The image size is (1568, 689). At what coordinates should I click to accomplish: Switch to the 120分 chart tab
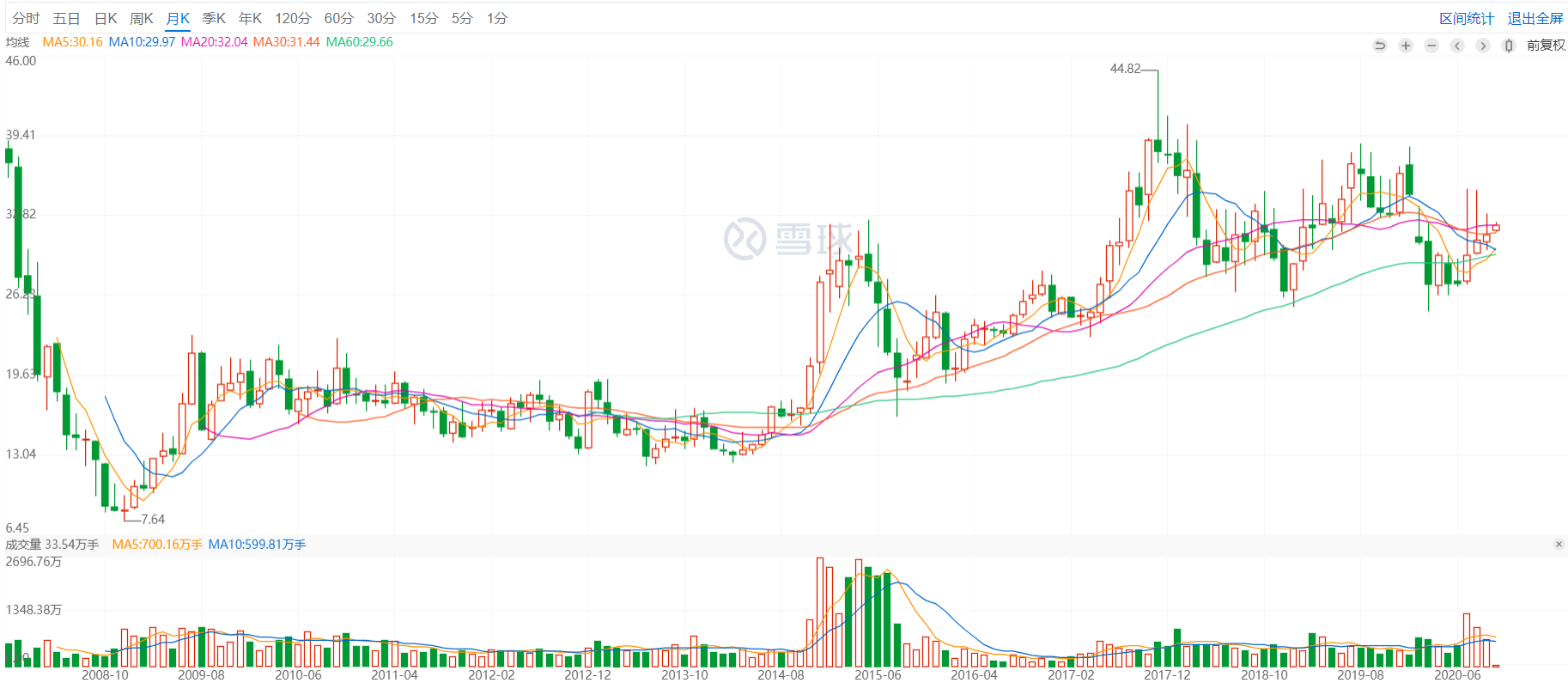point(293,18)
